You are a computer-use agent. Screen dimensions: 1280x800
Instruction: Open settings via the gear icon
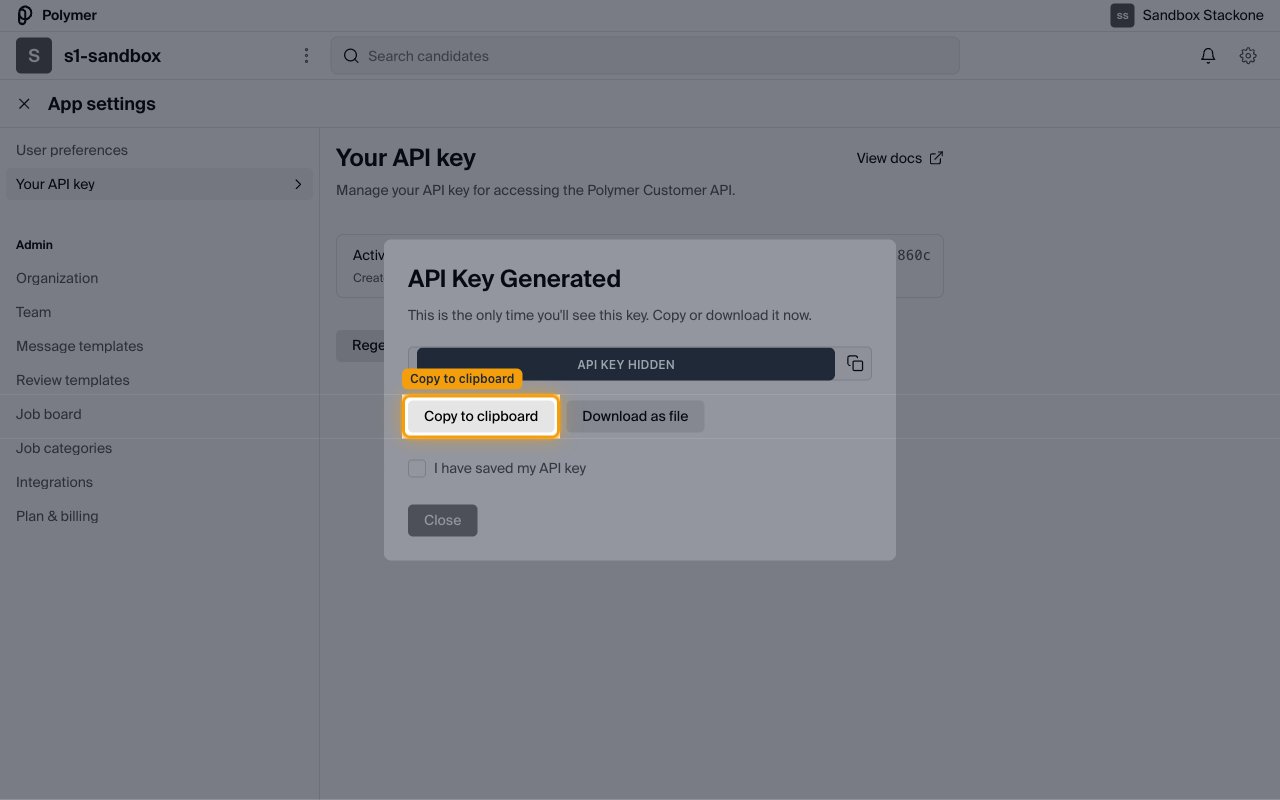pos(1248,56)
